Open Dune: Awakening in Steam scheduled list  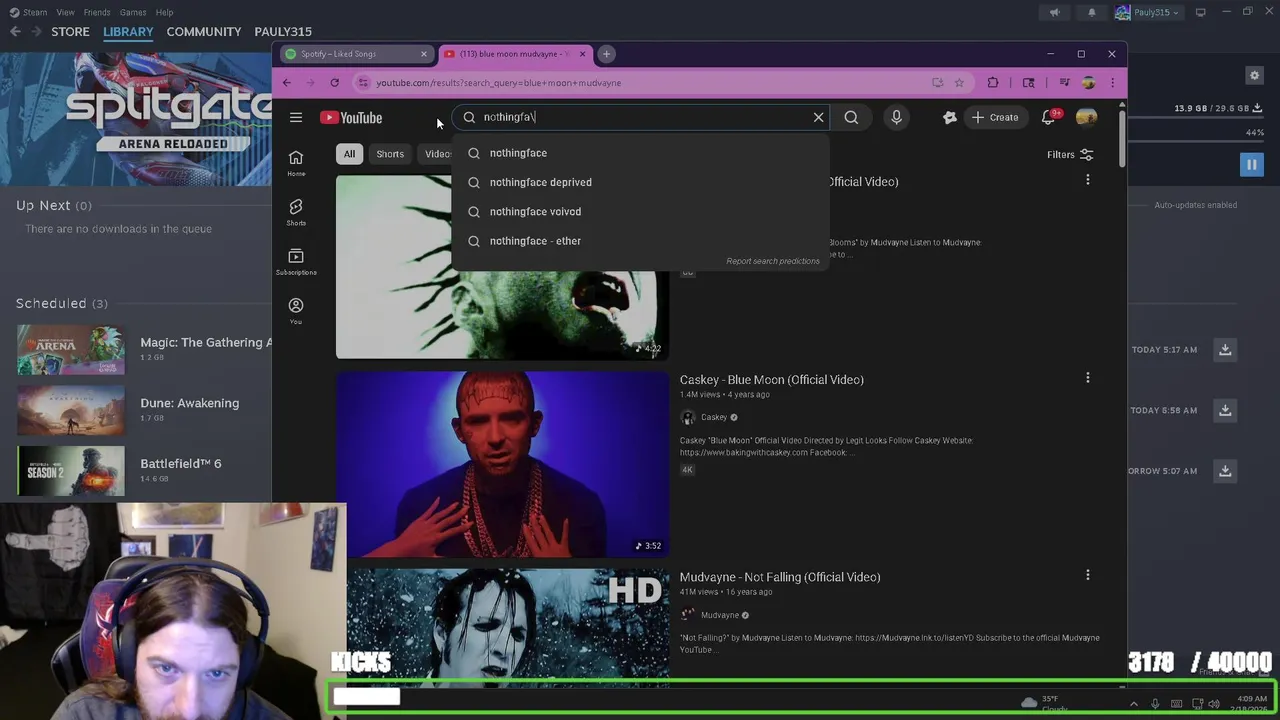click(x=189, y=403)
